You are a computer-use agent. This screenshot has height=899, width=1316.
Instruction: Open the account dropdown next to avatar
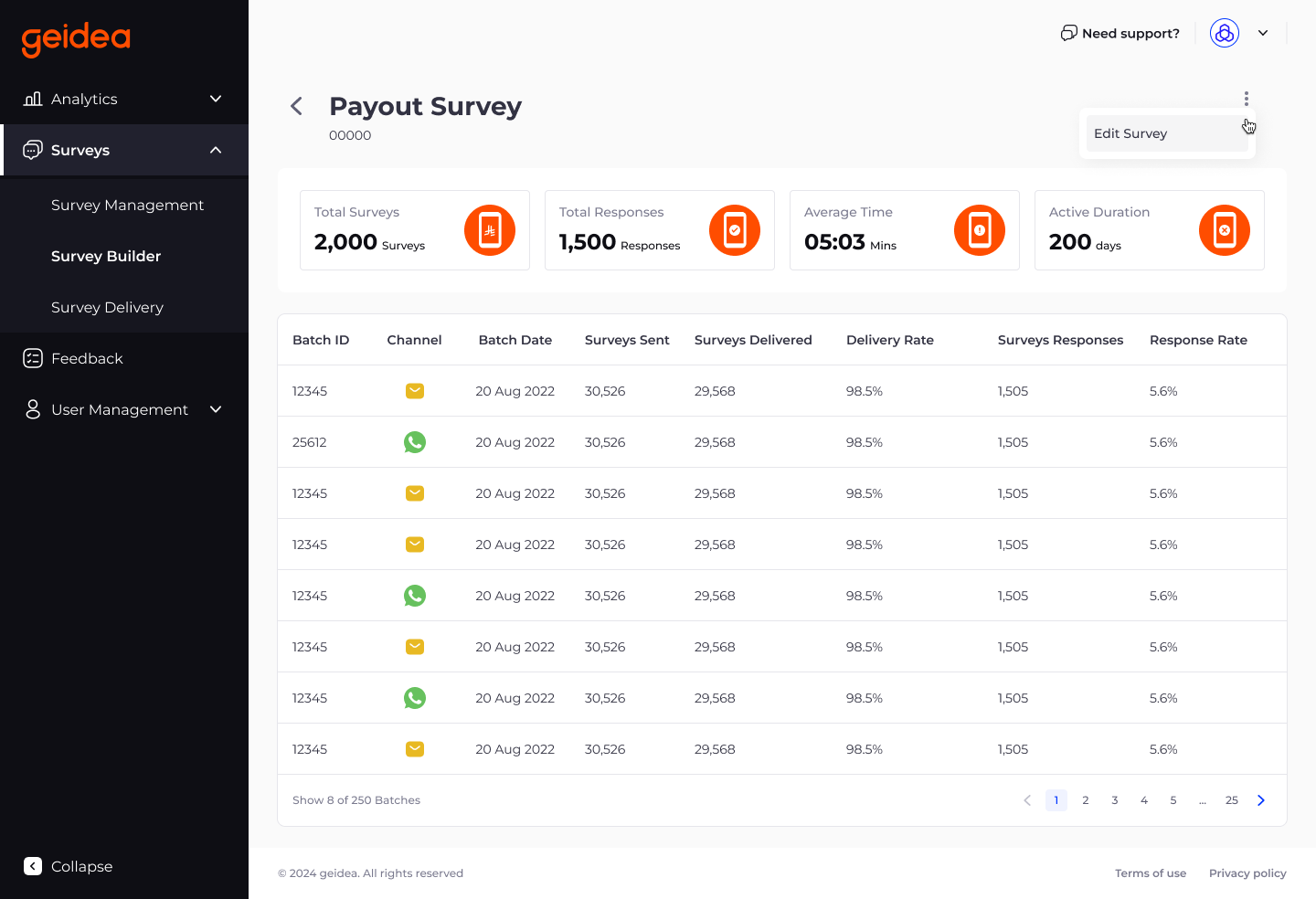pos(1263,33)
